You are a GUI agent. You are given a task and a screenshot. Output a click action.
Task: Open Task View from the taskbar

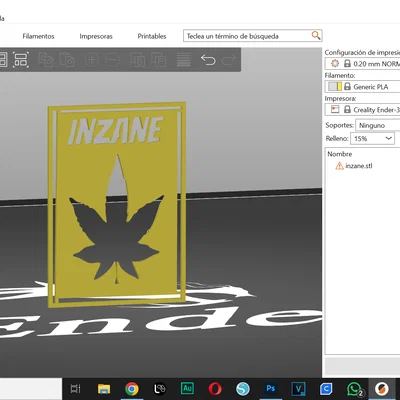(75, 389)
